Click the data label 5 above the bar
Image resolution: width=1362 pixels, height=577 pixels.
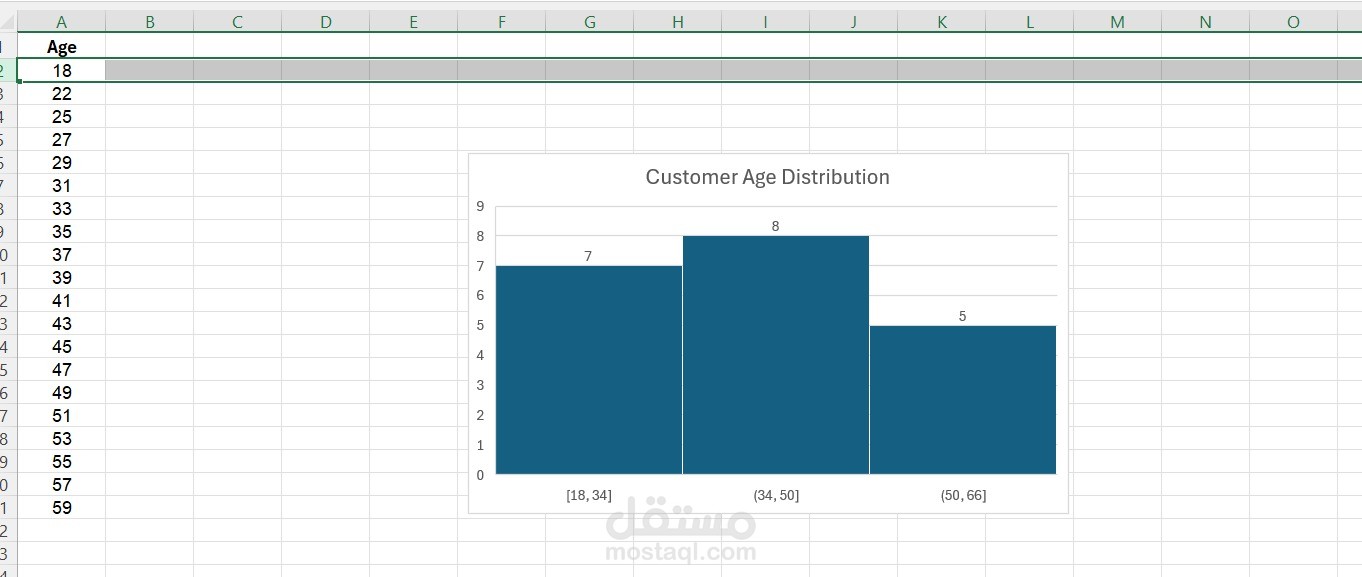962,316
